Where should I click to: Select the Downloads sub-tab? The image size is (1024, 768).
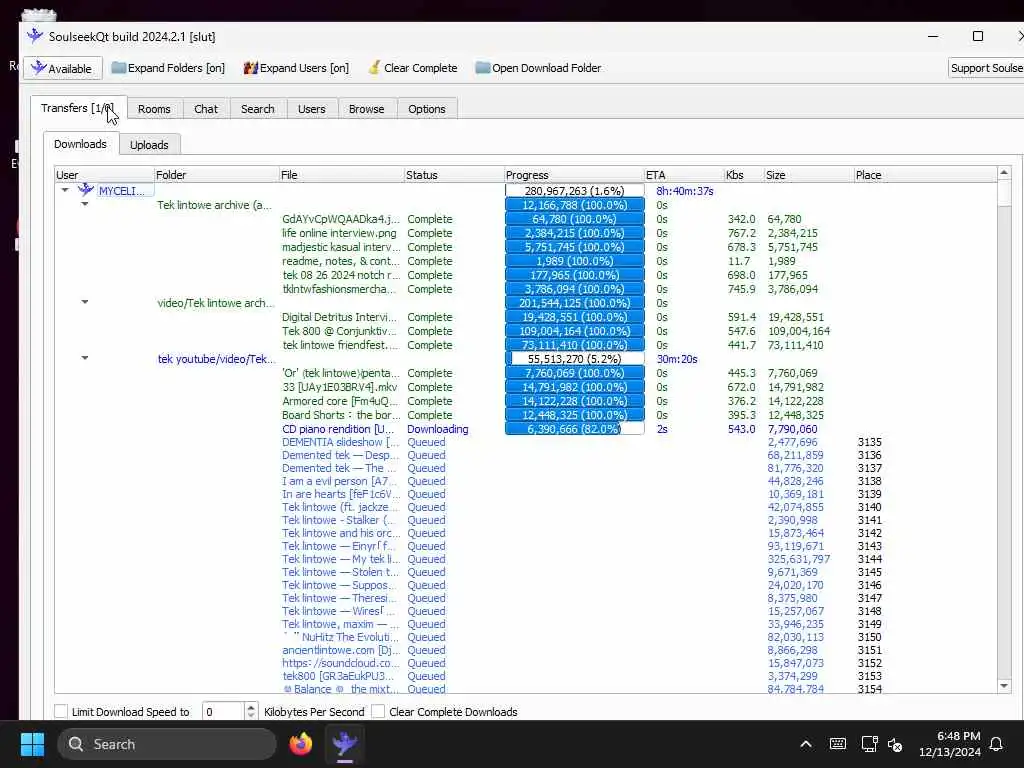pos(80,144)
